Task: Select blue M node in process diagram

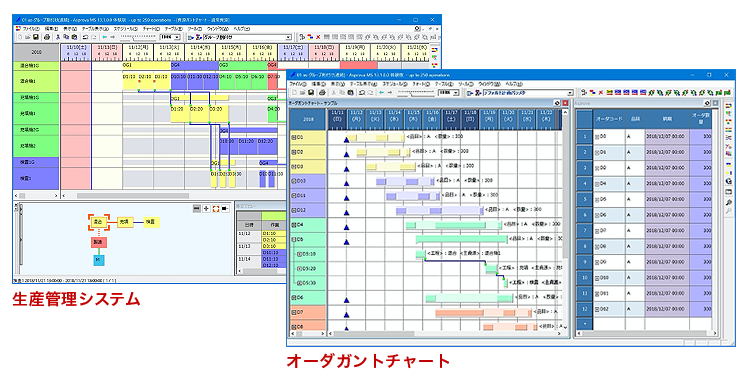Action: (x=99, y=260)
